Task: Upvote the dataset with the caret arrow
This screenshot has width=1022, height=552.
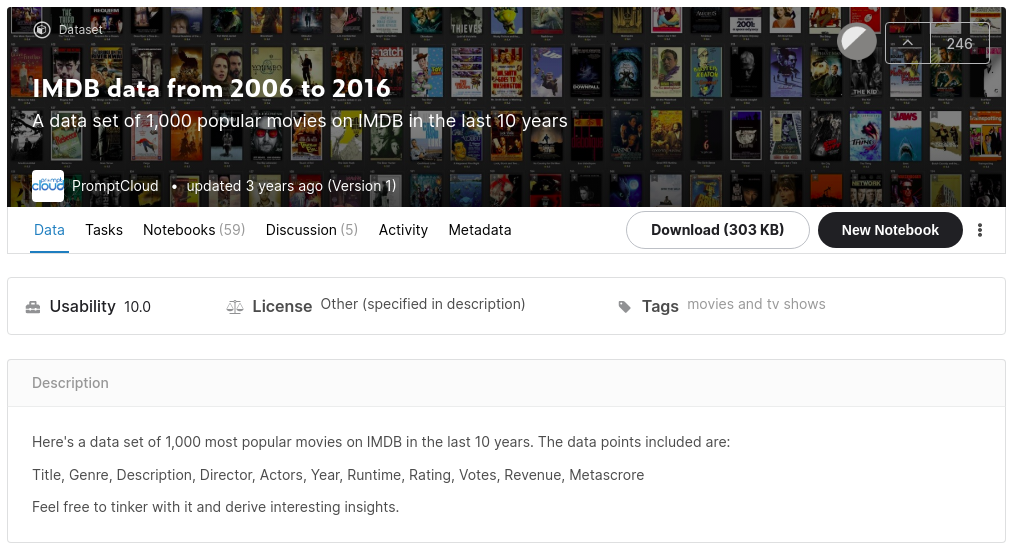Action: 907,43
